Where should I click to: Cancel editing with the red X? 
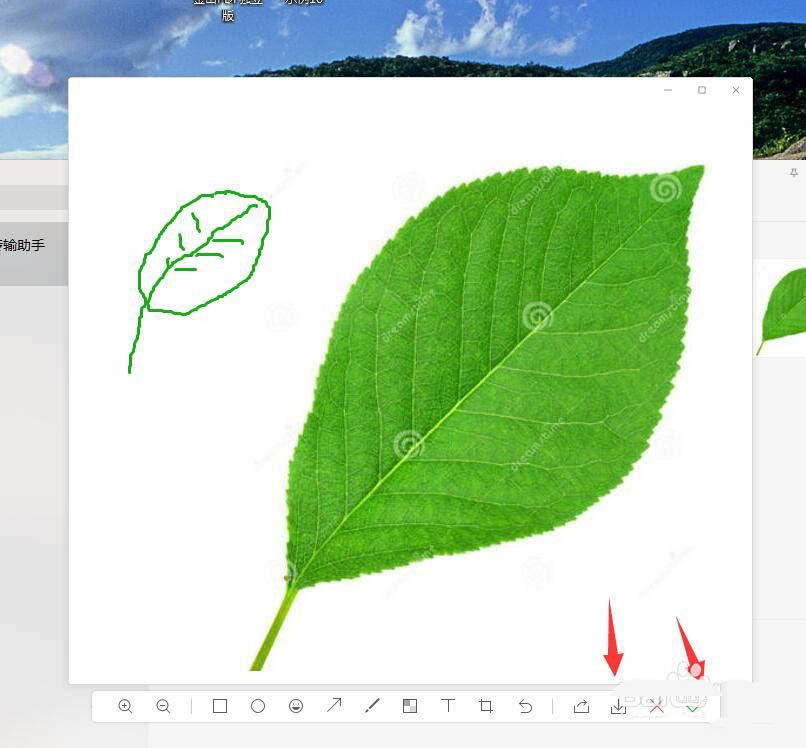[x=656, y=706]
